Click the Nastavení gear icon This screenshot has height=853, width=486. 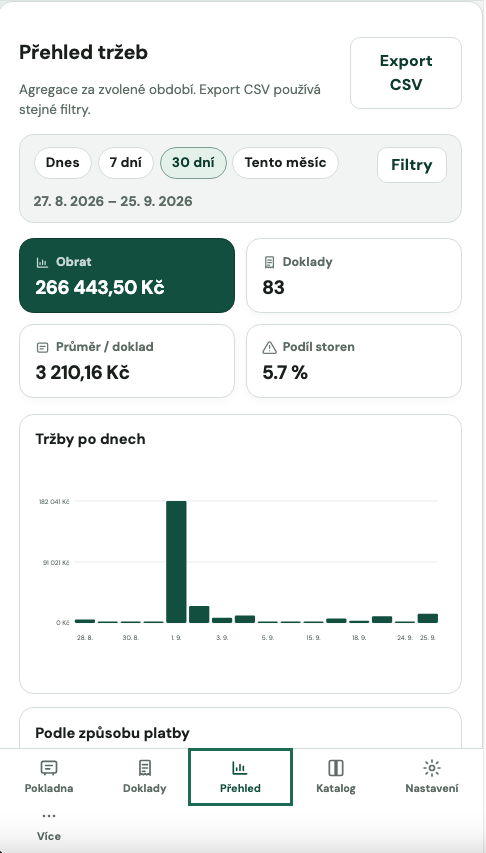(432, 768)
